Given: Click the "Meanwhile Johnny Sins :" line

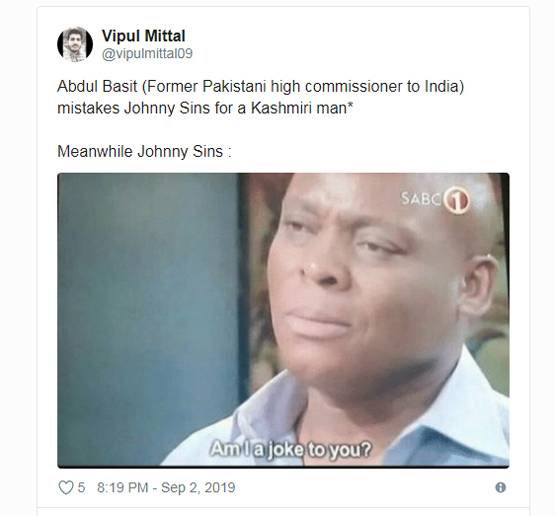Looking at the screenshot, I should coord(144,151).
